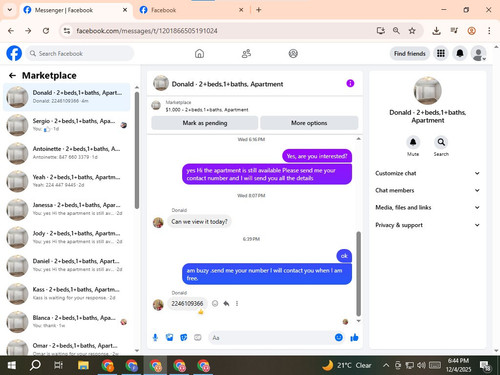Open the Chrome zoom magnifier icon
This screenshot has width=500, height=375.
[x=396, y=31]
